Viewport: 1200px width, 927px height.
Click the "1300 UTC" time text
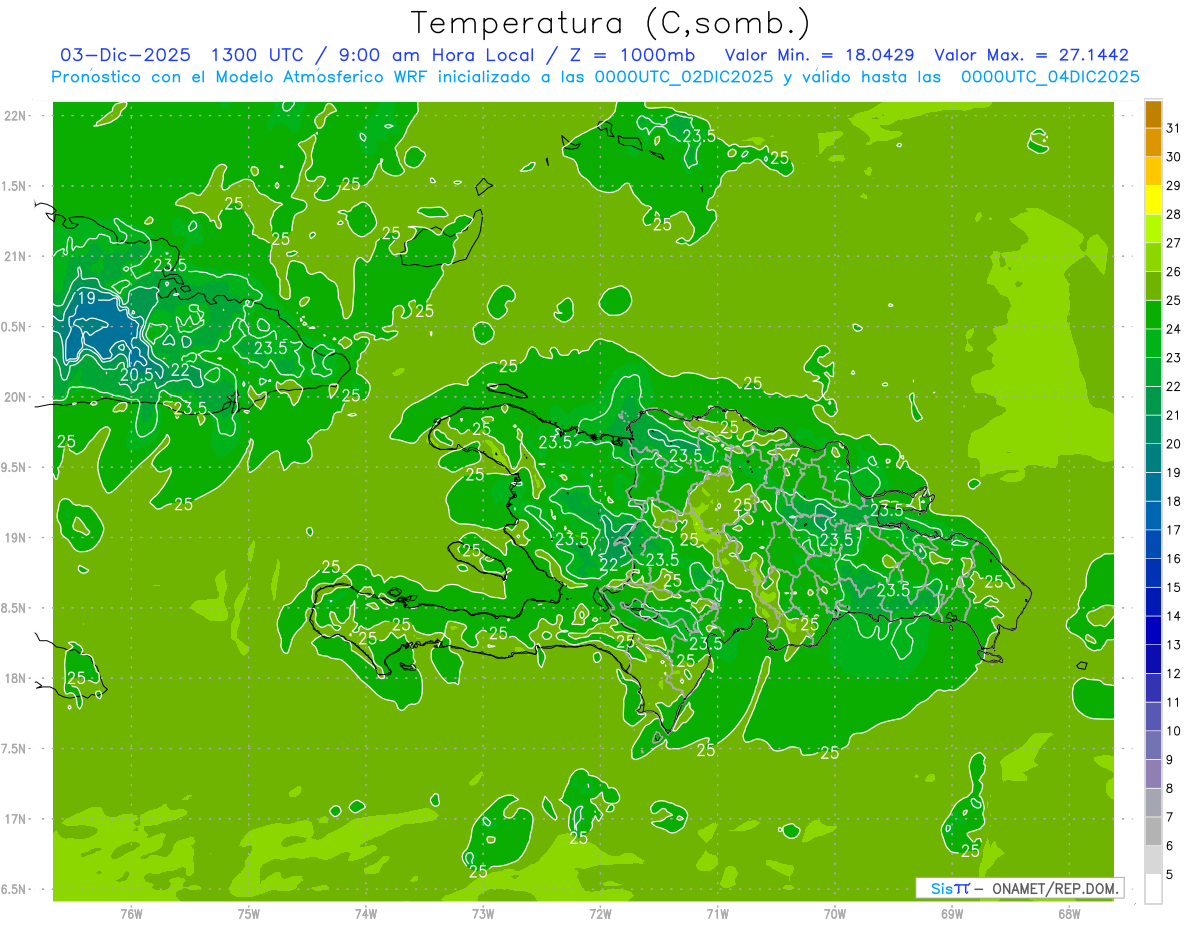(x=259, y=55)
